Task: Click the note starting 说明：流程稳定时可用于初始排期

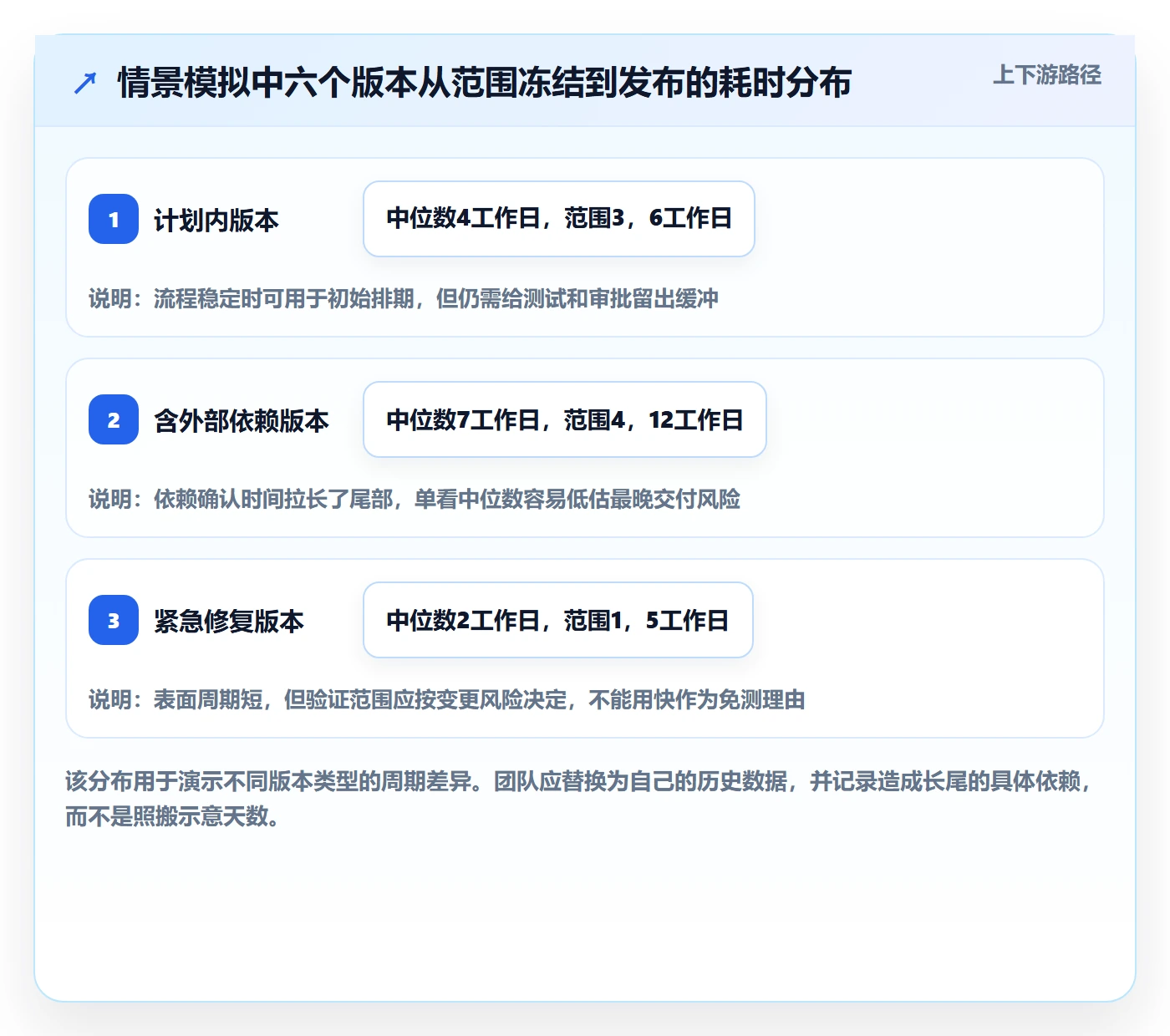Action: click(x=404, y=298)
